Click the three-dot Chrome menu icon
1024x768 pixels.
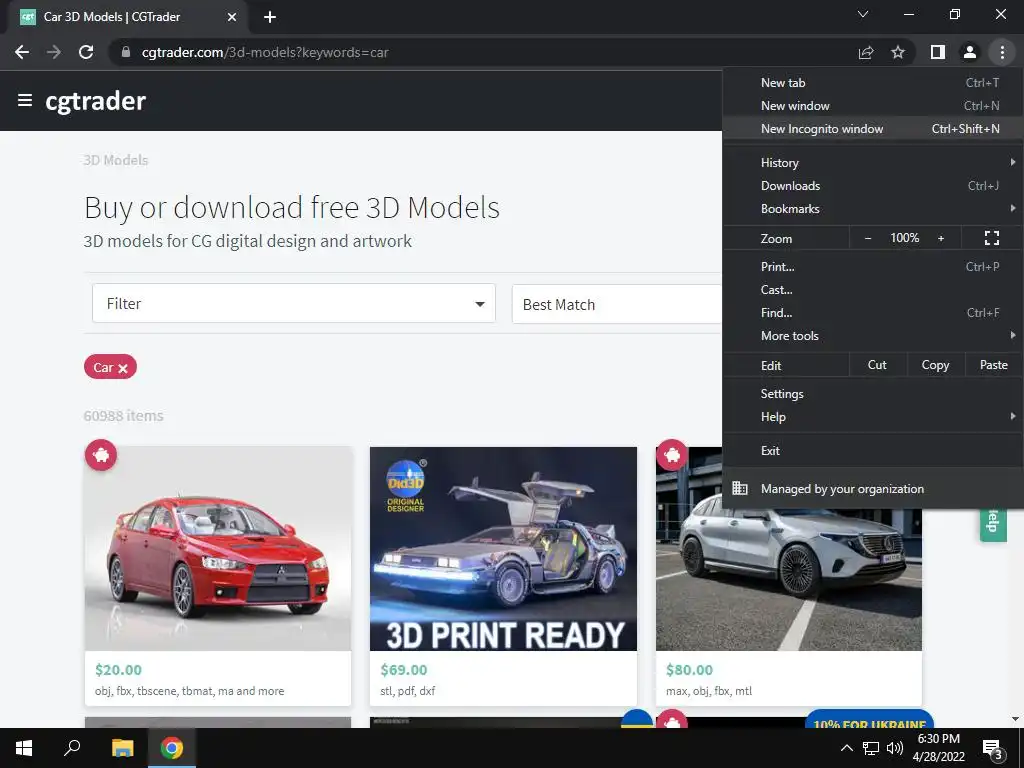[1002, 52]
